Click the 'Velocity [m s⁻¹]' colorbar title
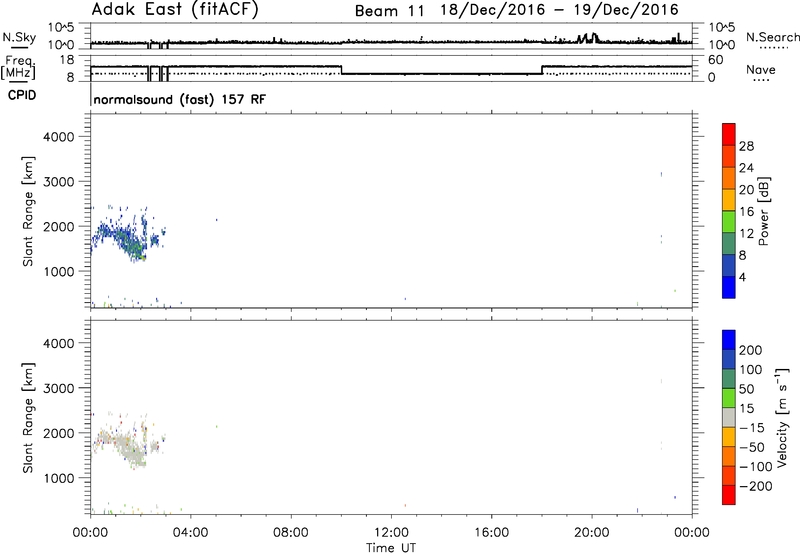 point(782,417)
